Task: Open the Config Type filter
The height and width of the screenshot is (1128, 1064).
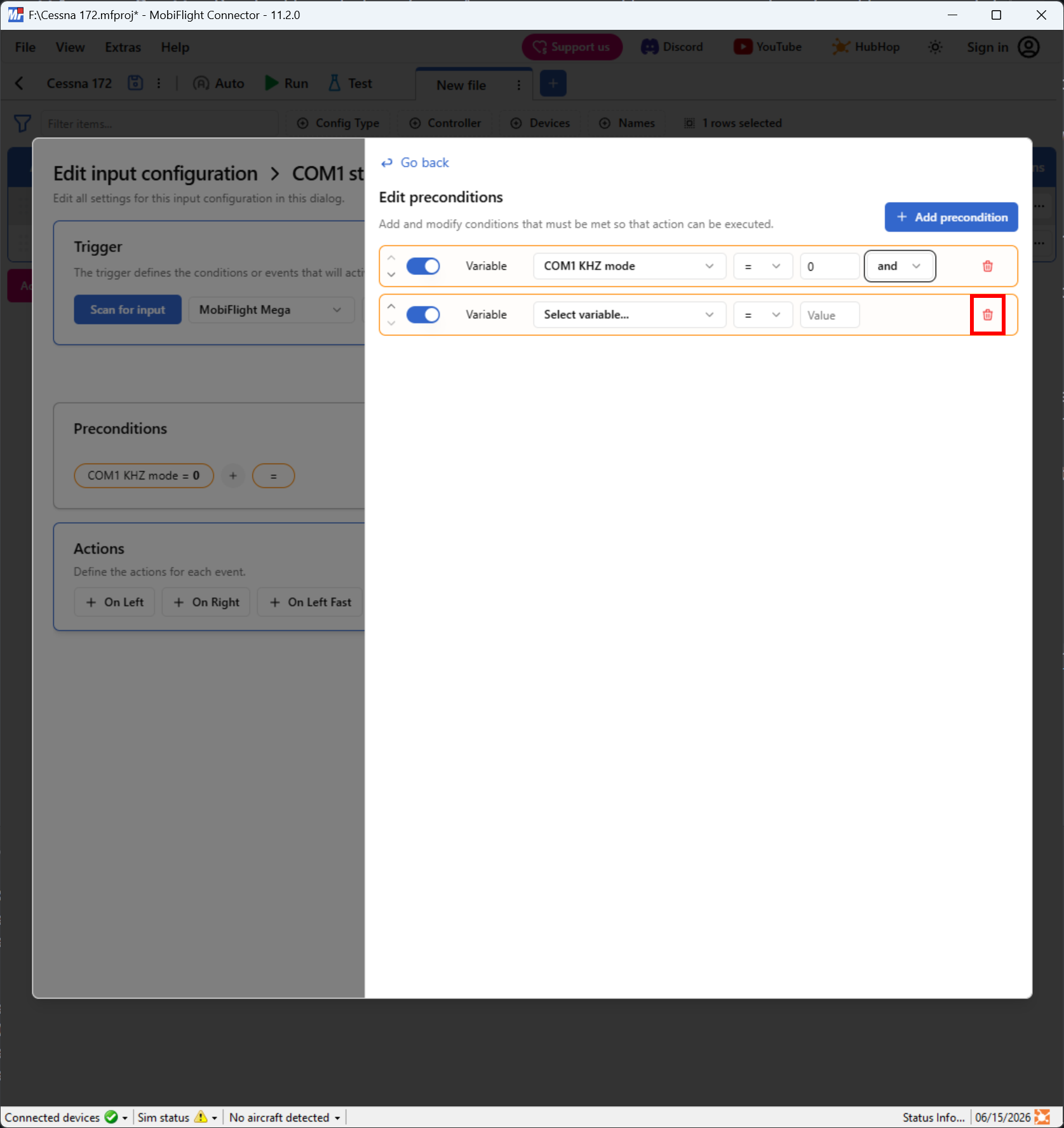Action: pyautogui.click(x=339, y=123)
